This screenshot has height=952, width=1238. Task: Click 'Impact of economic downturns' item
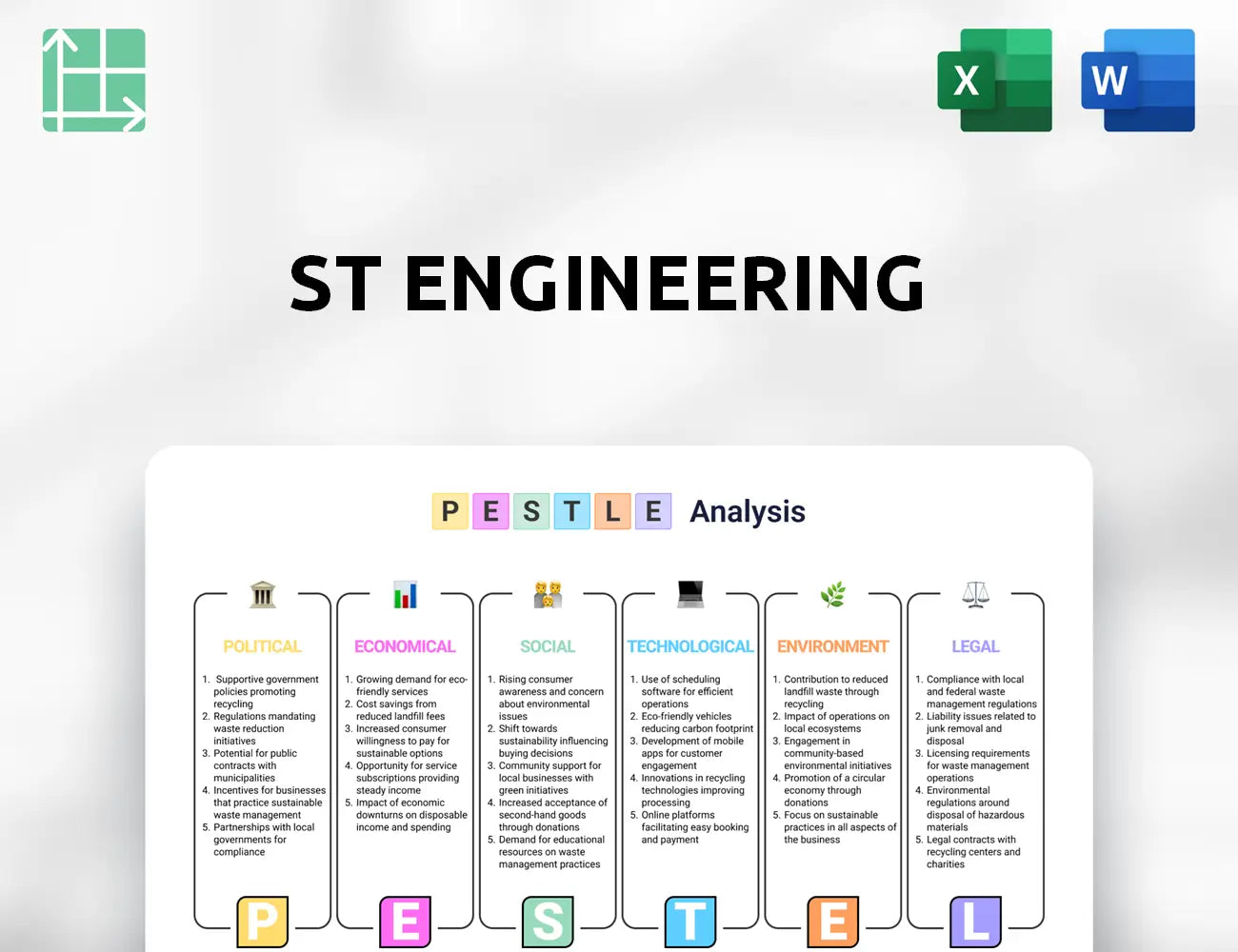click(407, 815)
